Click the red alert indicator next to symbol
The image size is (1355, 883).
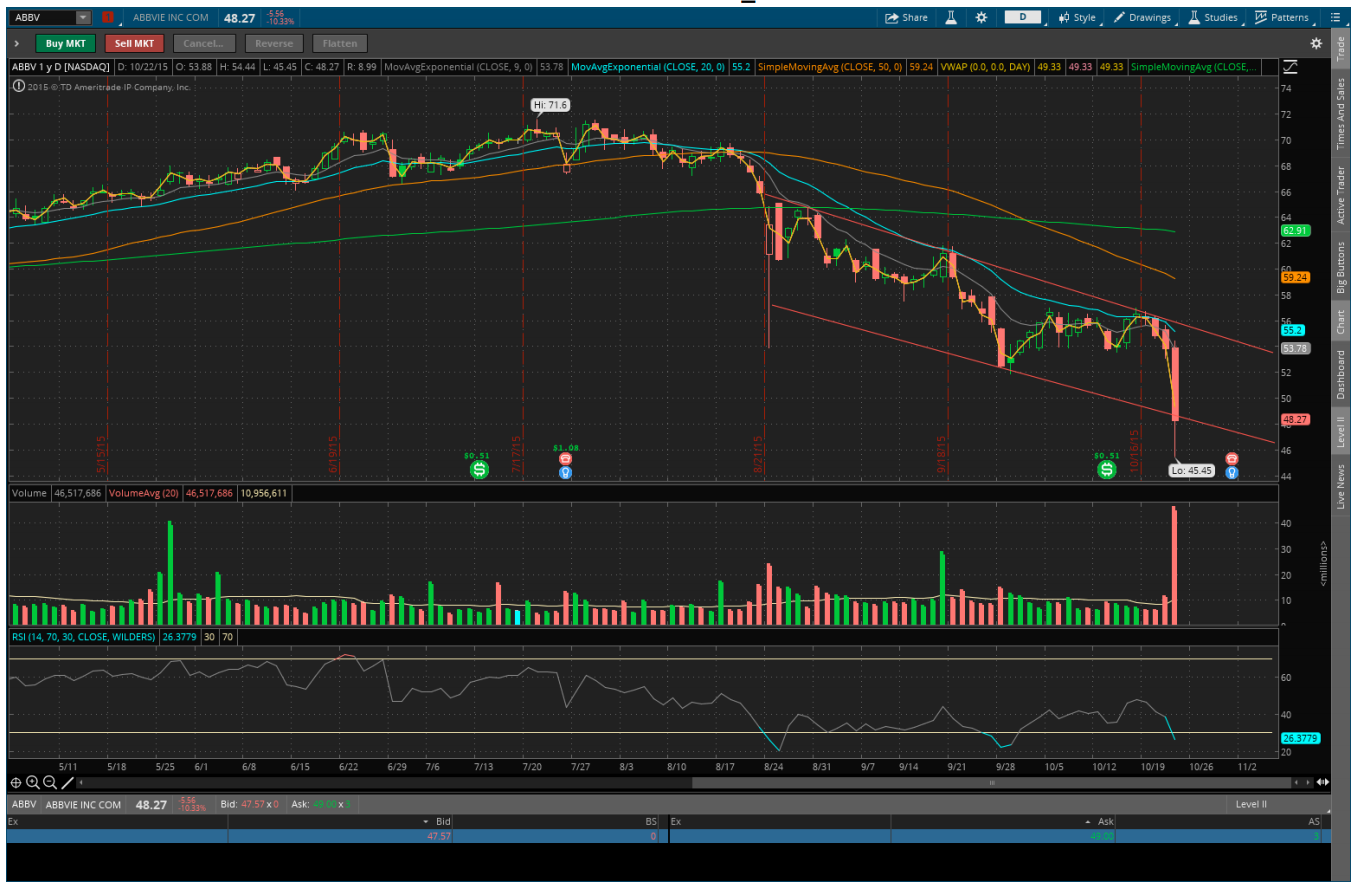pyautogui.click(x=108, y=17)
